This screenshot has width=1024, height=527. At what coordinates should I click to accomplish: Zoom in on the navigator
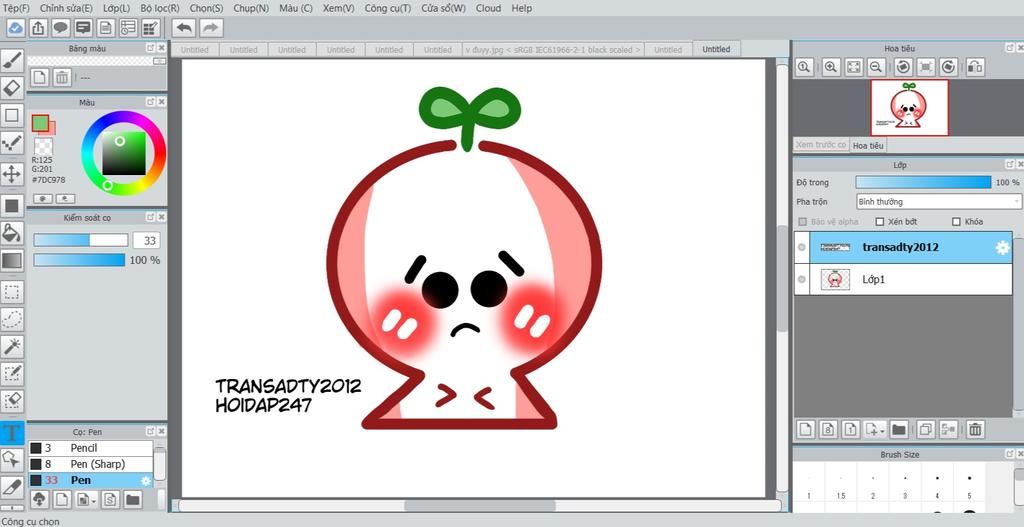[x=831, y=67]
